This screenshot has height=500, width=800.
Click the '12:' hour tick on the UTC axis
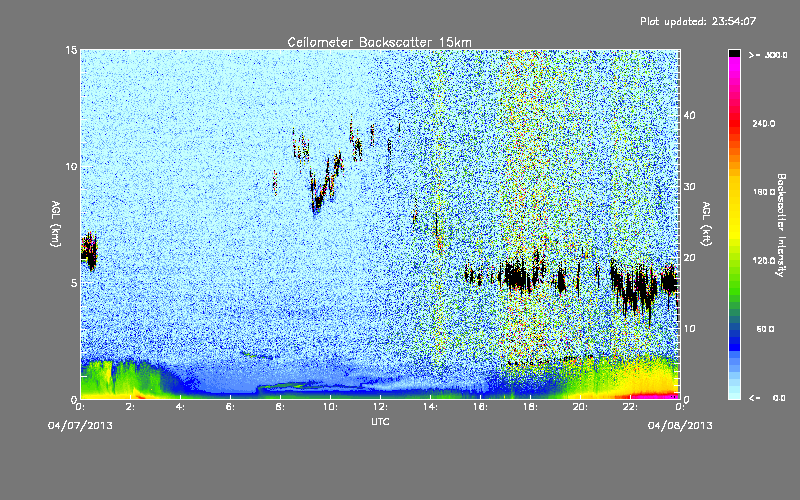coord(380,407)
